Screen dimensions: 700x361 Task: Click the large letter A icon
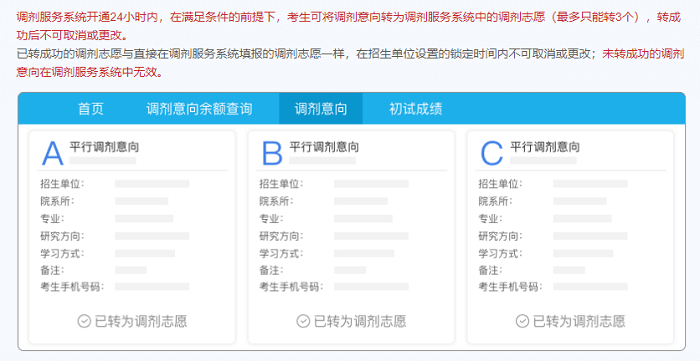click(x=52, y=153)
